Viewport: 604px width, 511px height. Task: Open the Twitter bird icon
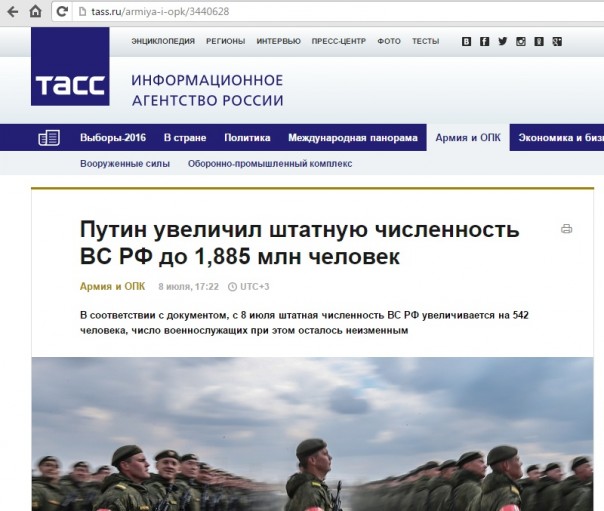point(502,41)
